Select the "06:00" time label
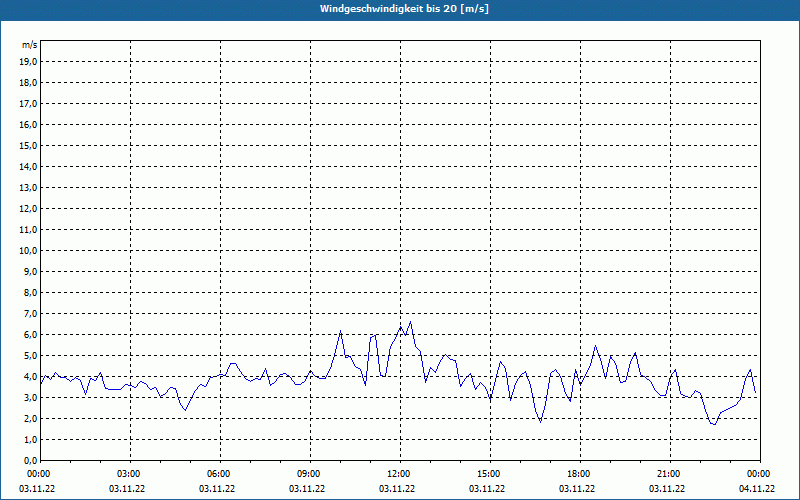The image size is (800, 500). (219, 474)
